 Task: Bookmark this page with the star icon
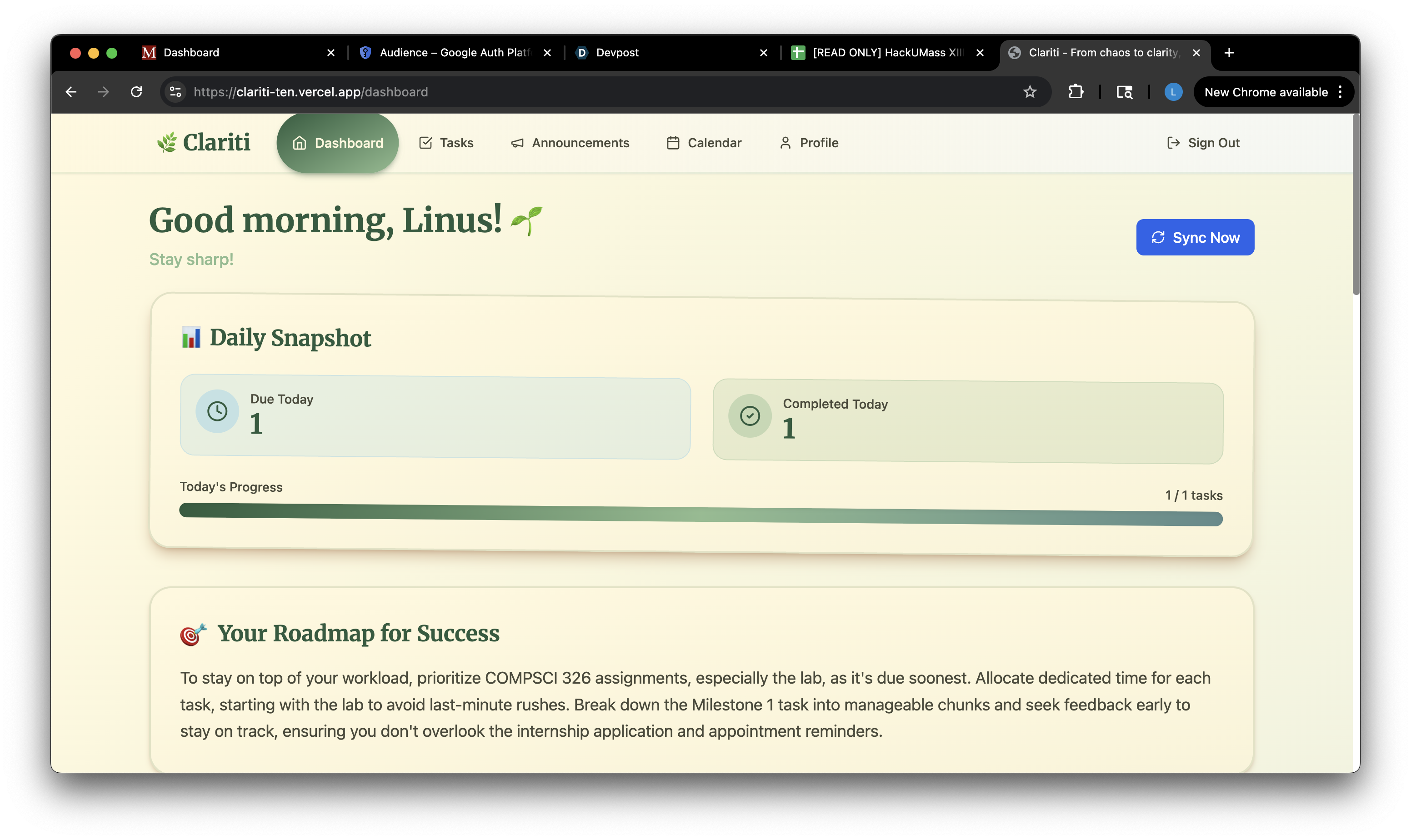tap(1030, 92)
